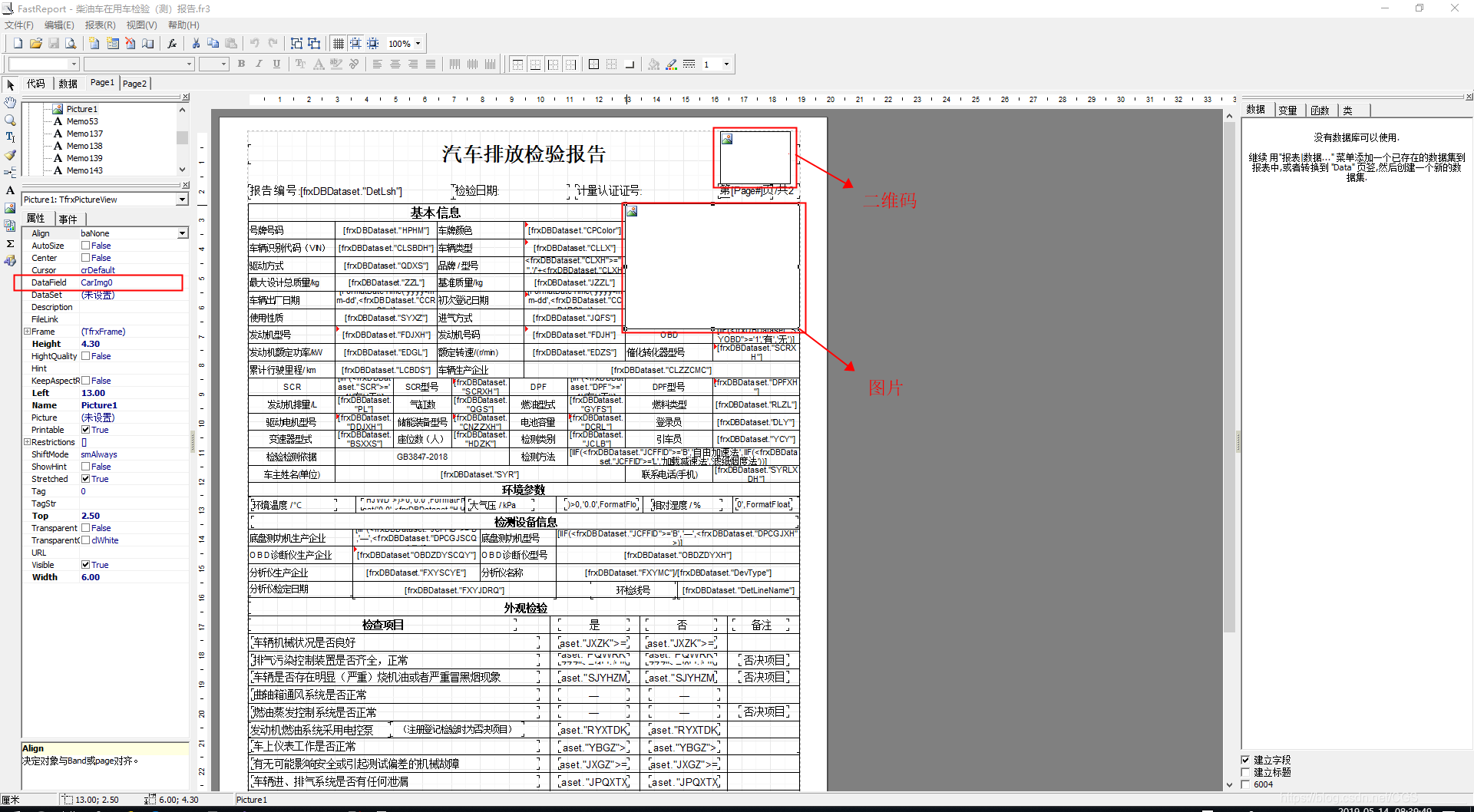Open the 报表(R) menu
Image resolution: width=1474 pixels, height=812 pixels.
tap(100, 25)
